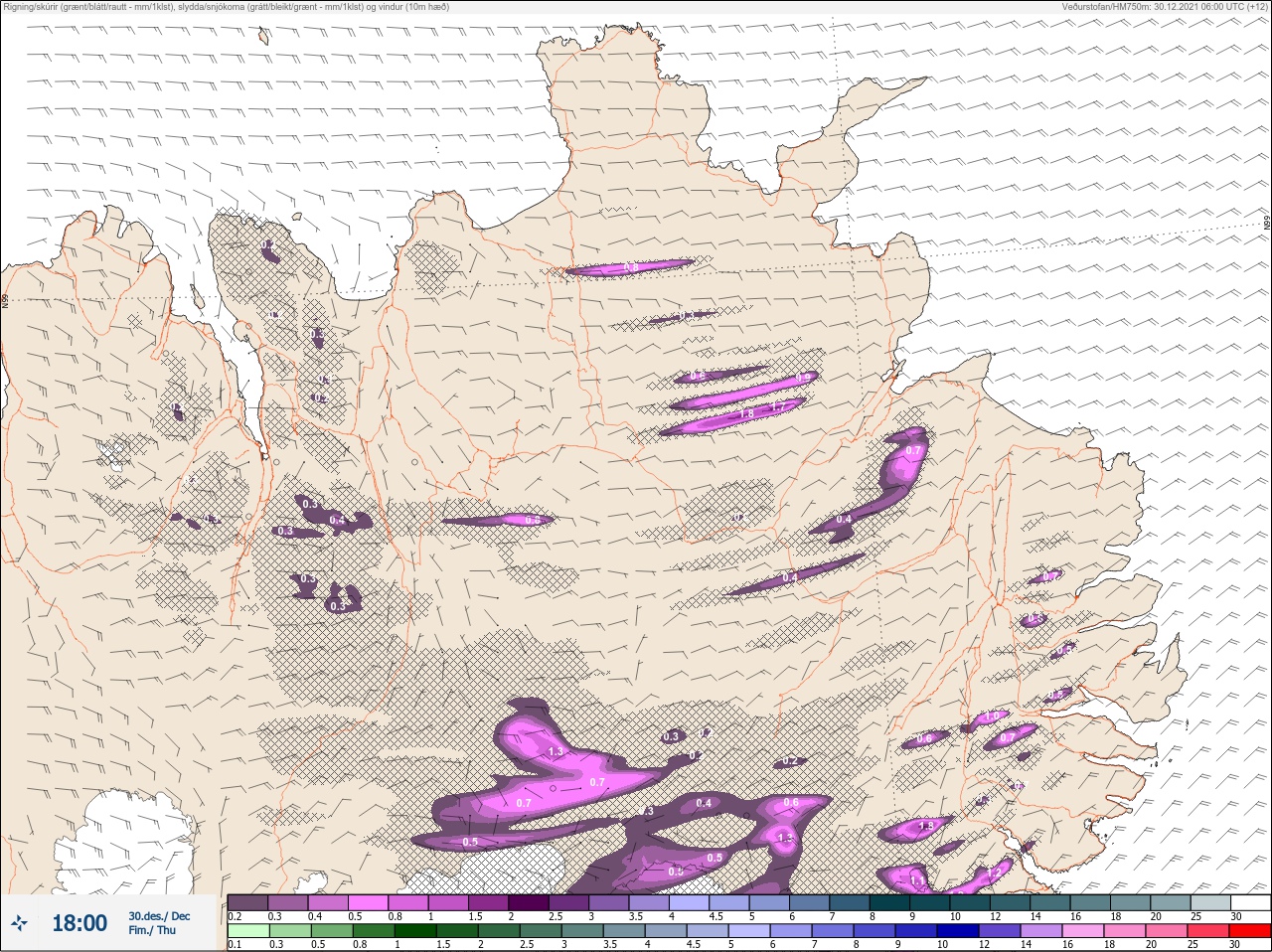Click the 1.7 precipitation value on the map
Image resolution: width=1272 pixels, height=952 pixels.
tap(778, 405)
